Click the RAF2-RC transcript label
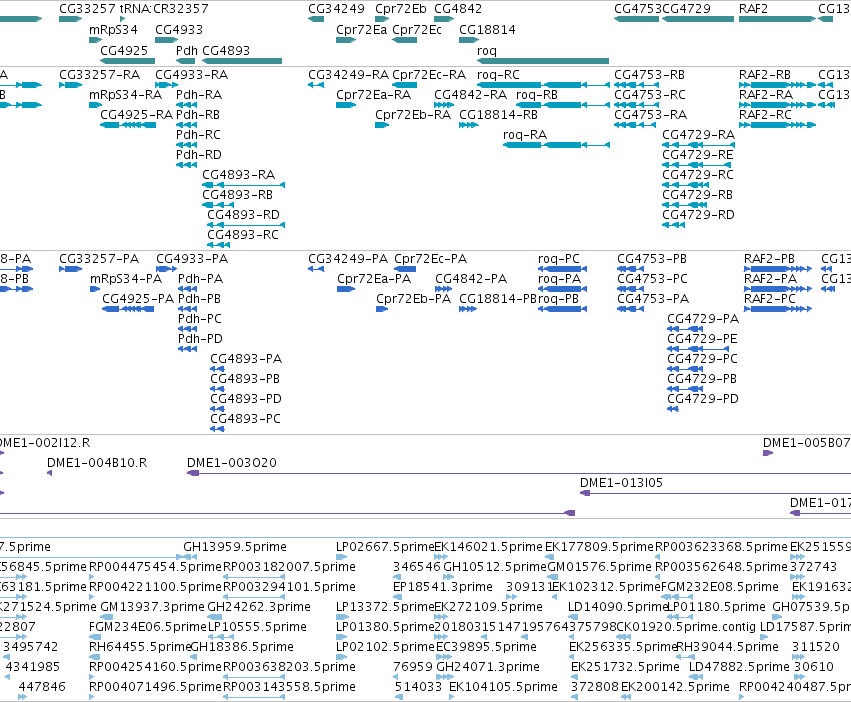The width and height of the screenshot is (851, 702). pyautogui.click(x=765, y=115)
